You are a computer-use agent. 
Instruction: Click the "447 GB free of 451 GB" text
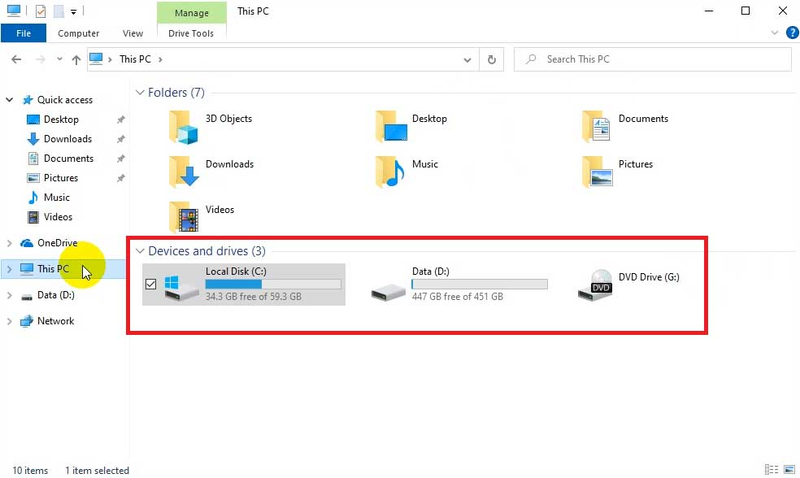point(458,296)
